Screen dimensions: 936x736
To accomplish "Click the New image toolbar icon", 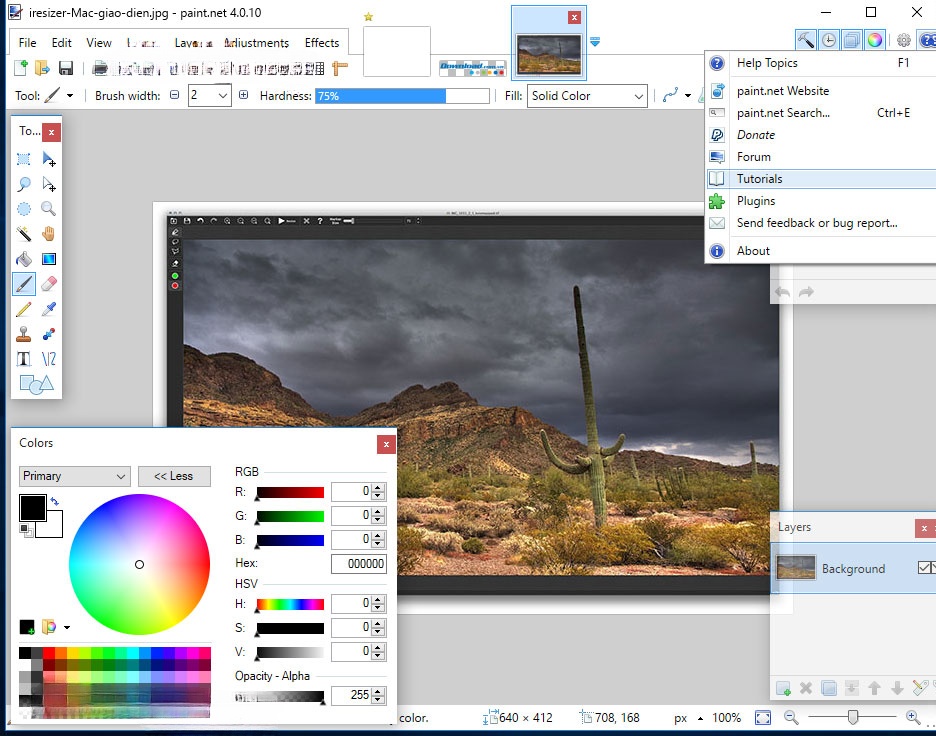I will click(x=21, y=68).
